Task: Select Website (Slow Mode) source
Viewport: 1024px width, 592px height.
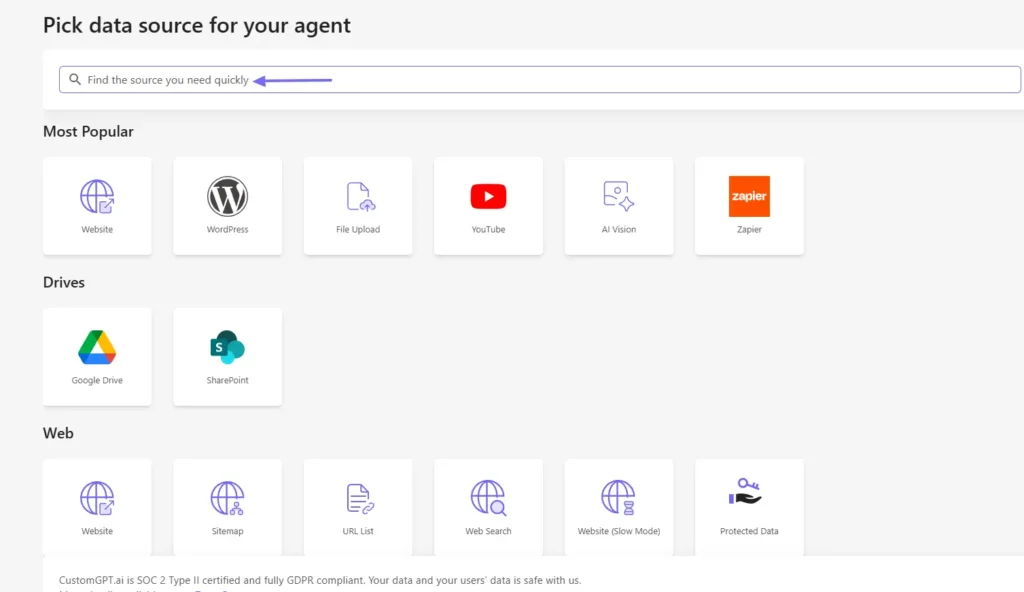Action: click(619, 508)
